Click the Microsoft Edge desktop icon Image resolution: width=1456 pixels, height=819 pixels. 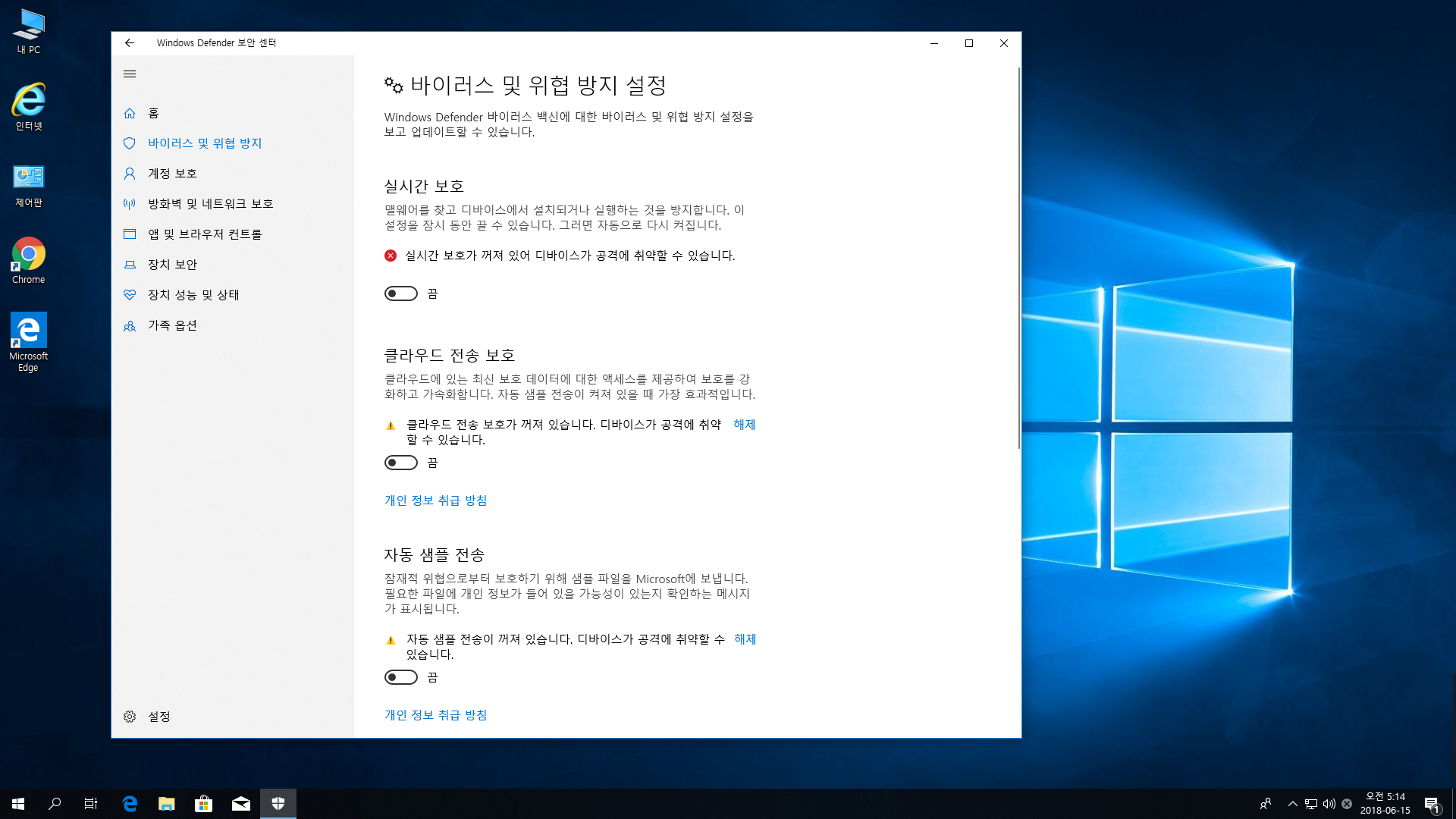29,341
